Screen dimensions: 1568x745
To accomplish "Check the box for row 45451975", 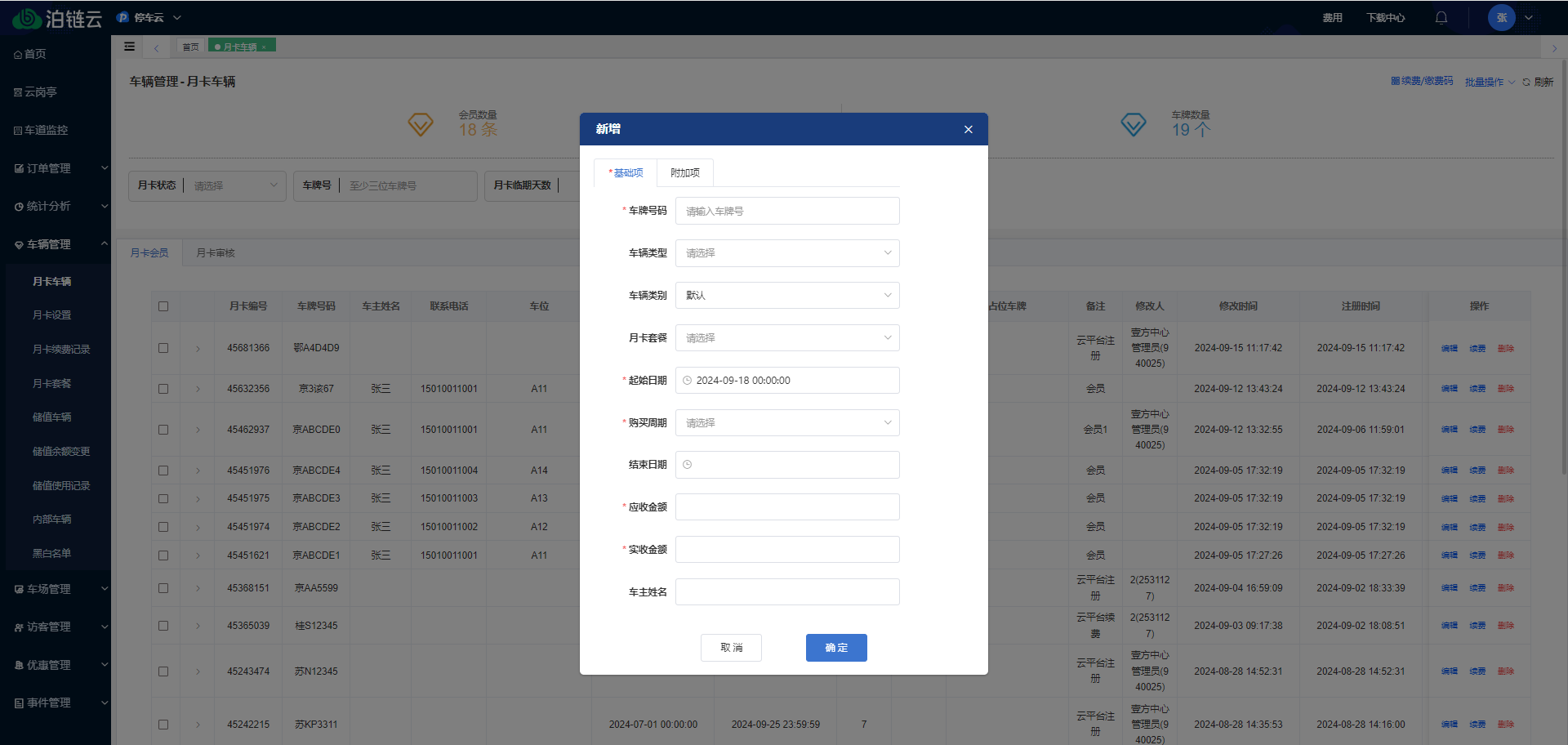I will point(163,498).
